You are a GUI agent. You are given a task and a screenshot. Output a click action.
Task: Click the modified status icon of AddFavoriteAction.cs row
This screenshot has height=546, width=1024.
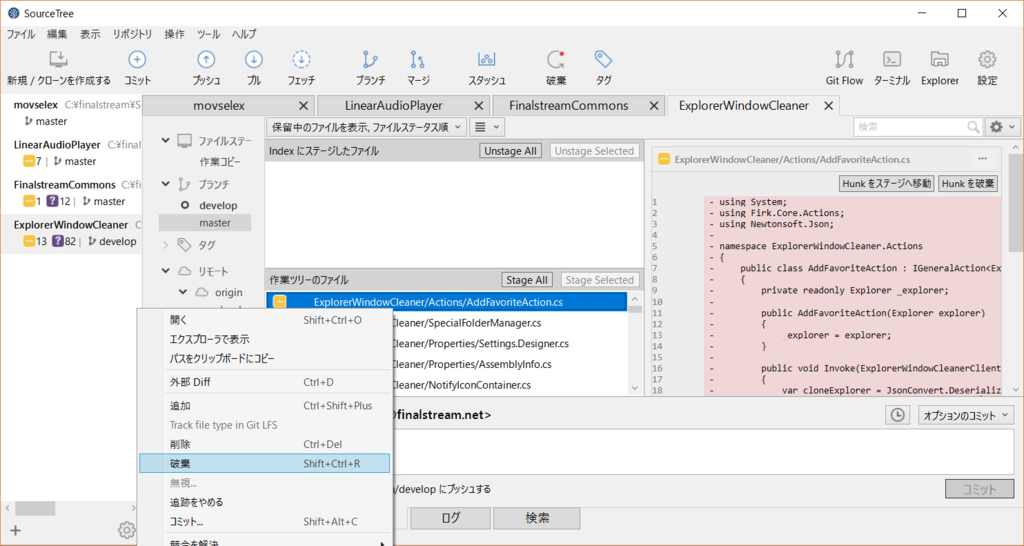click(x=280, y=302)
